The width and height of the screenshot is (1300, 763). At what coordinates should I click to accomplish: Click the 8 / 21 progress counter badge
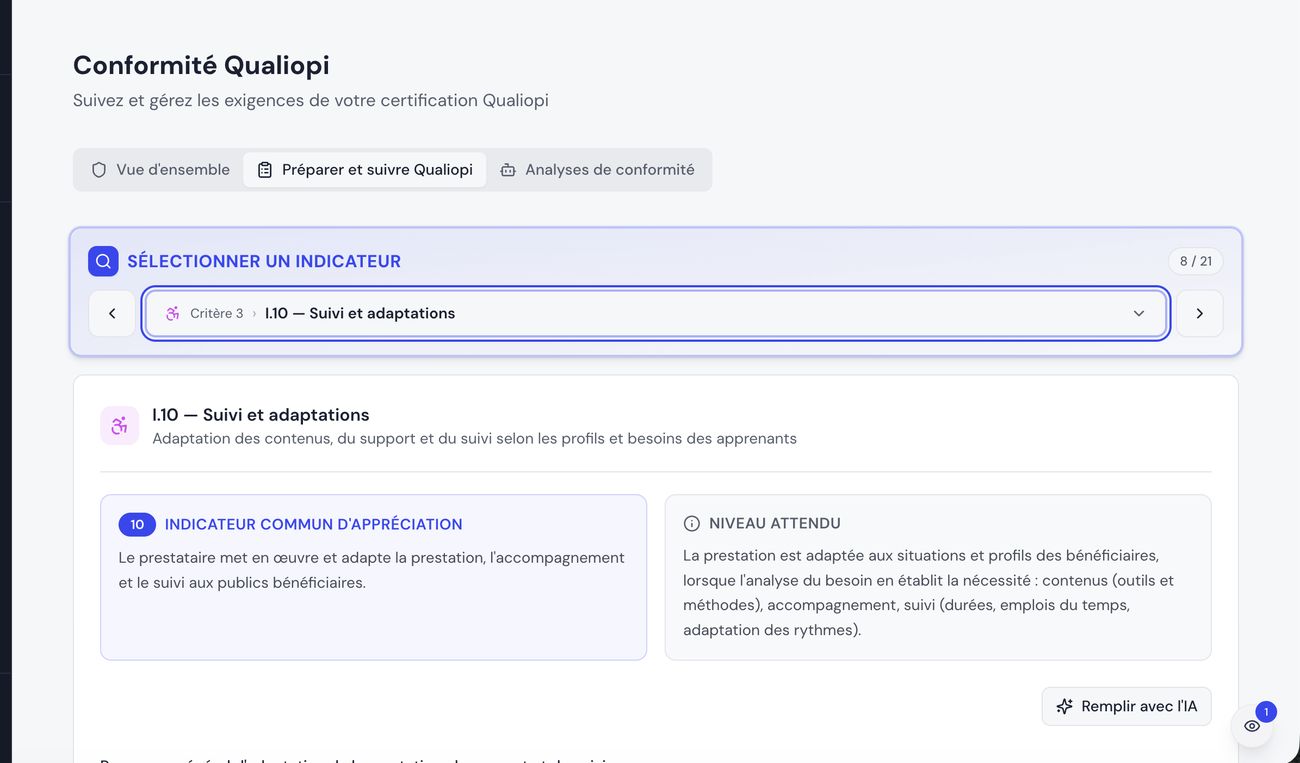click(1195, 261)
